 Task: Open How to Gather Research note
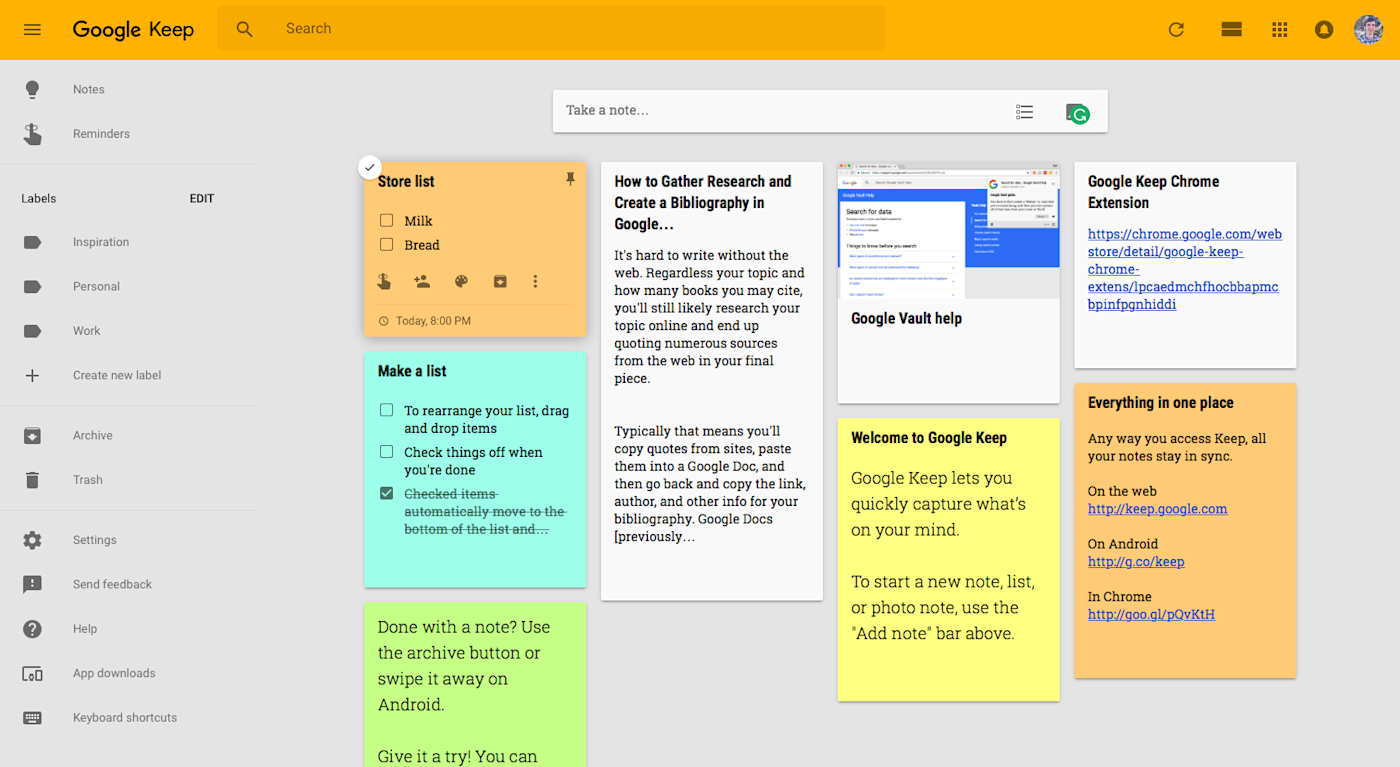click(711, 381)
